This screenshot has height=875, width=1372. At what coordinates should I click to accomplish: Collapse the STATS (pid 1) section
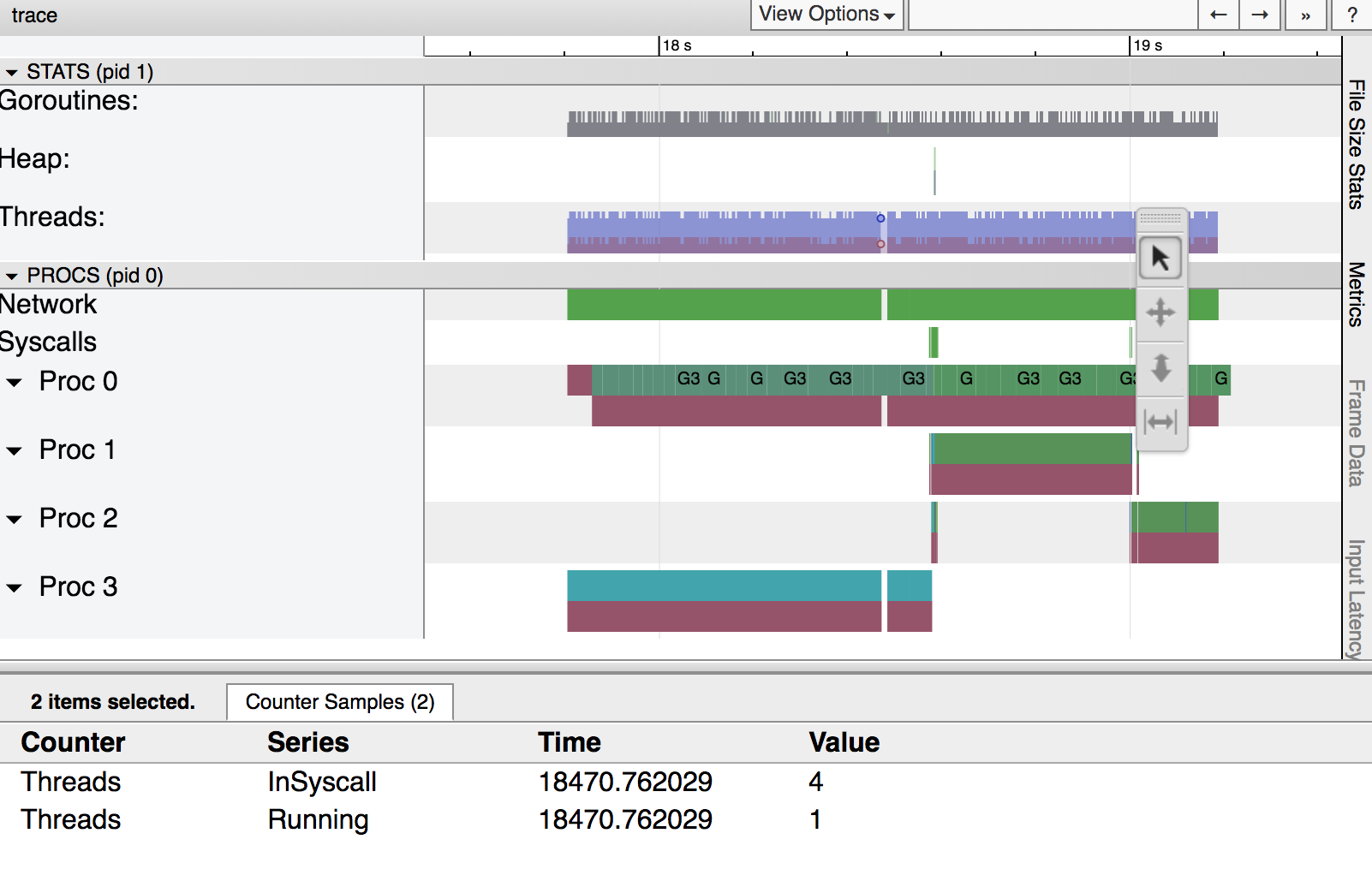point(12,72)
